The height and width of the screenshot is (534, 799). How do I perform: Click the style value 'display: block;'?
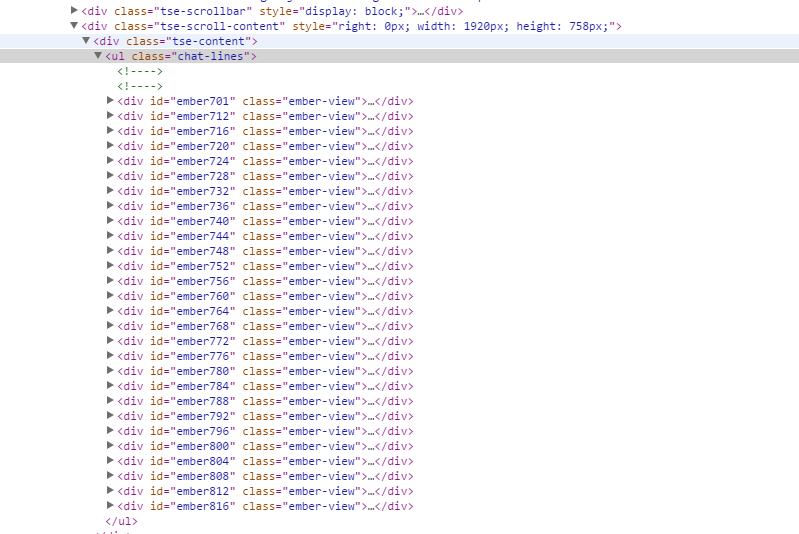point(355,11)
